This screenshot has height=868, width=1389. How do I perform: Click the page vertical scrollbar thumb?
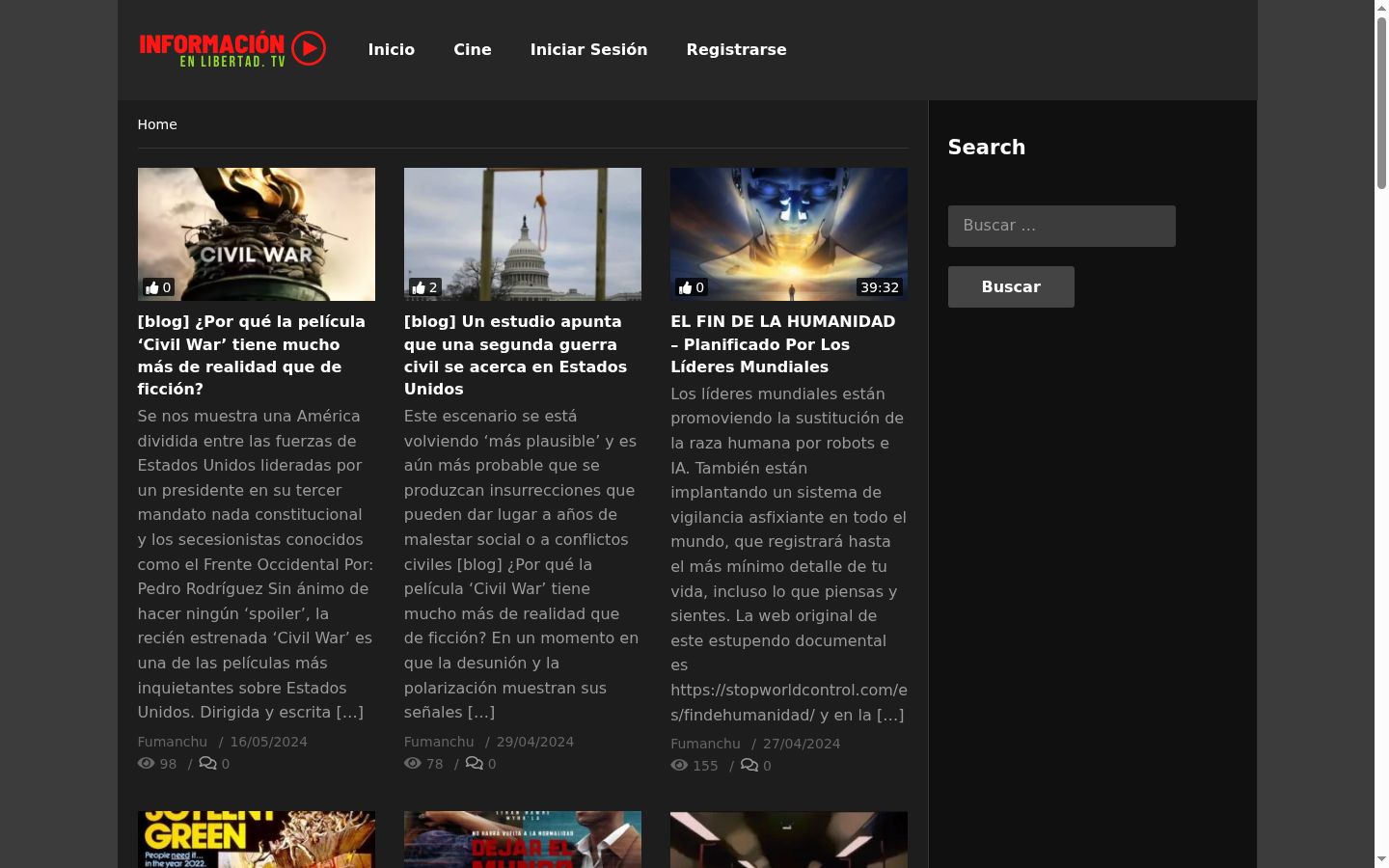click(1381, 103)
